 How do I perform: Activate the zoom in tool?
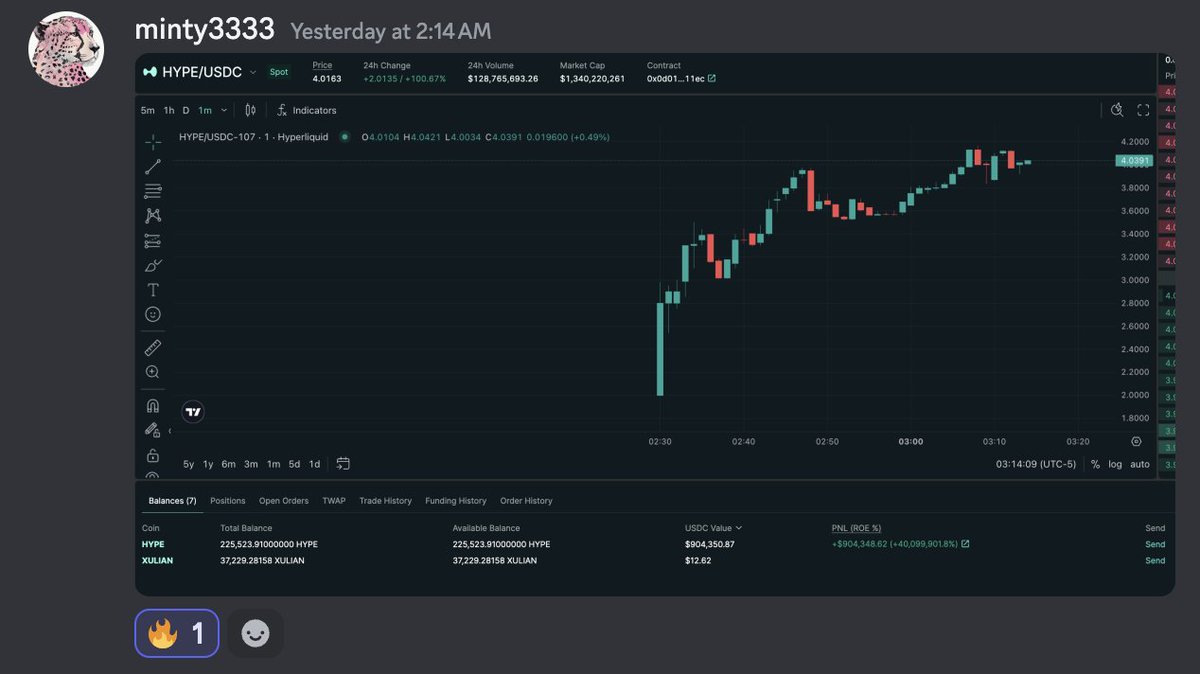click(x=152, y=372)
